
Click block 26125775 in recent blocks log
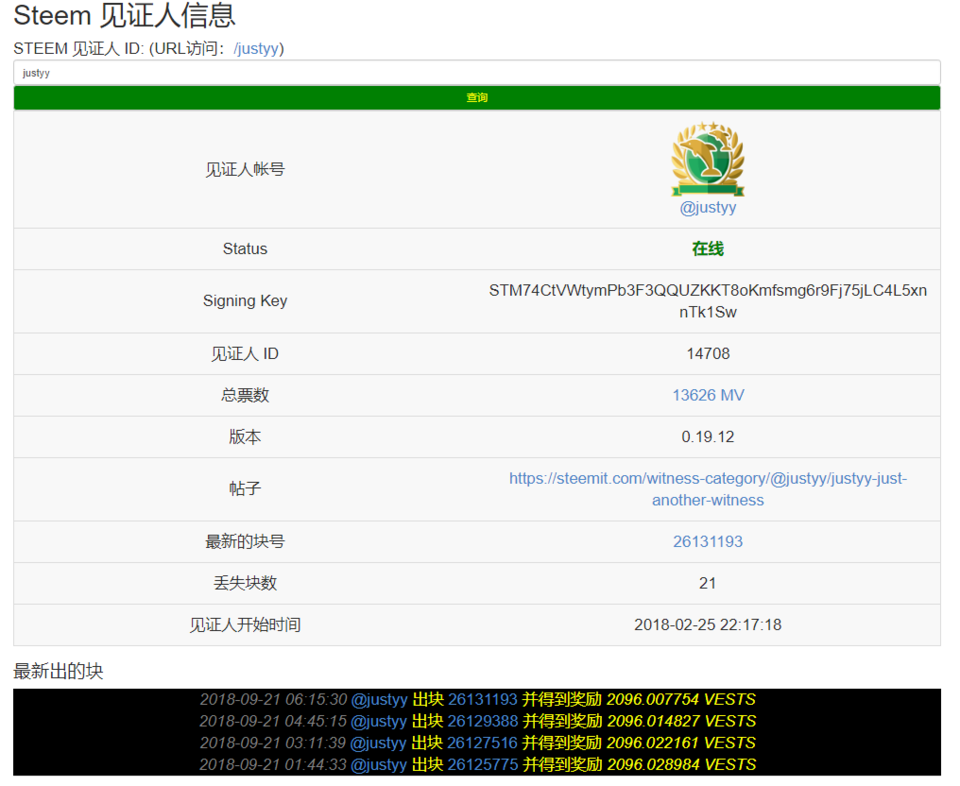click(482, 765)
